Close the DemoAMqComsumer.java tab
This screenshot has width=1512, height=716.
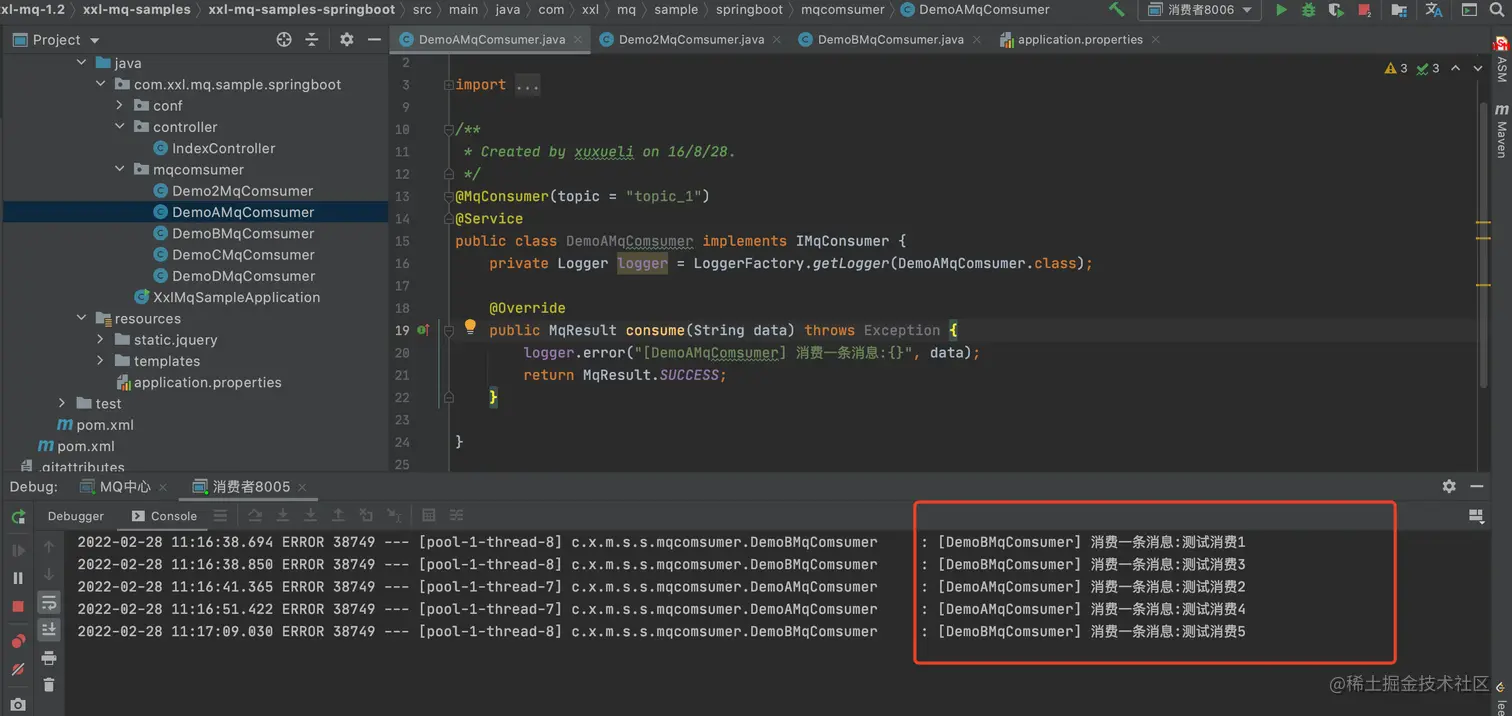tap(578, 40)
